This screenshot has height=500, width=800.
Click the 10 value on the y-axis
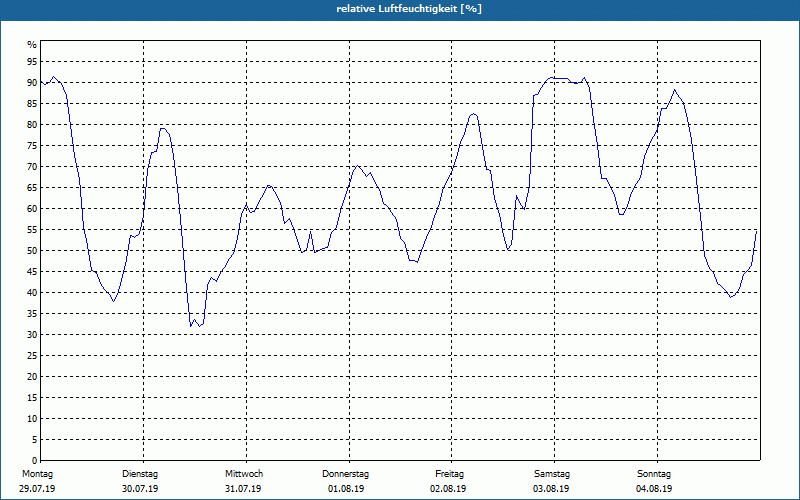[32, 418]
